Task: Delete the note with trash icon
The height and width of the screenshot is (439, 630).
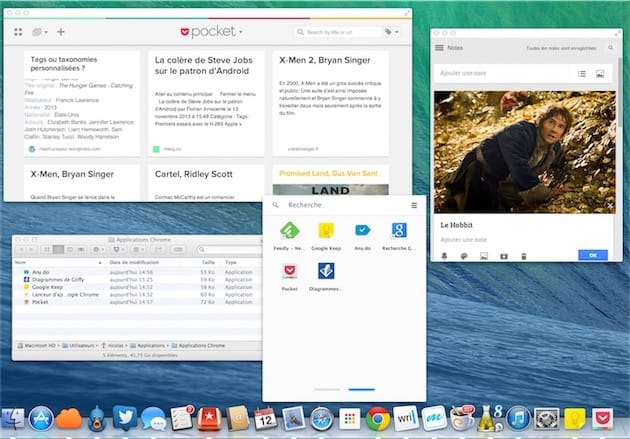Action: tap(524, 256)
